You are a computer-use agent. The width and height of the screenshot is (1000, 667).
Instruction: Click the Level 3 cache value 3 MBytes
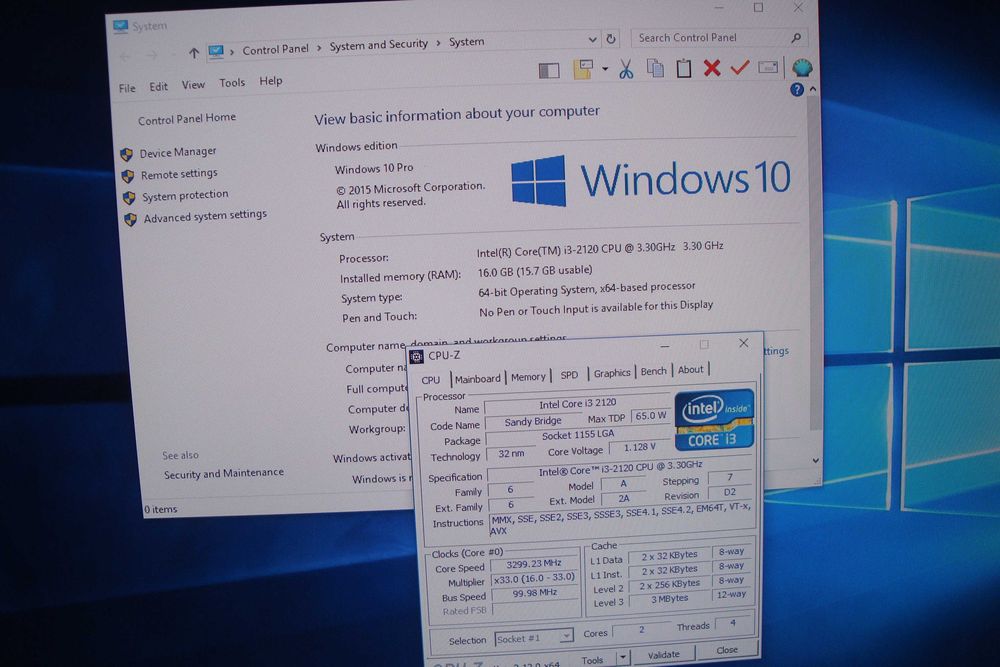coord(669,599)
